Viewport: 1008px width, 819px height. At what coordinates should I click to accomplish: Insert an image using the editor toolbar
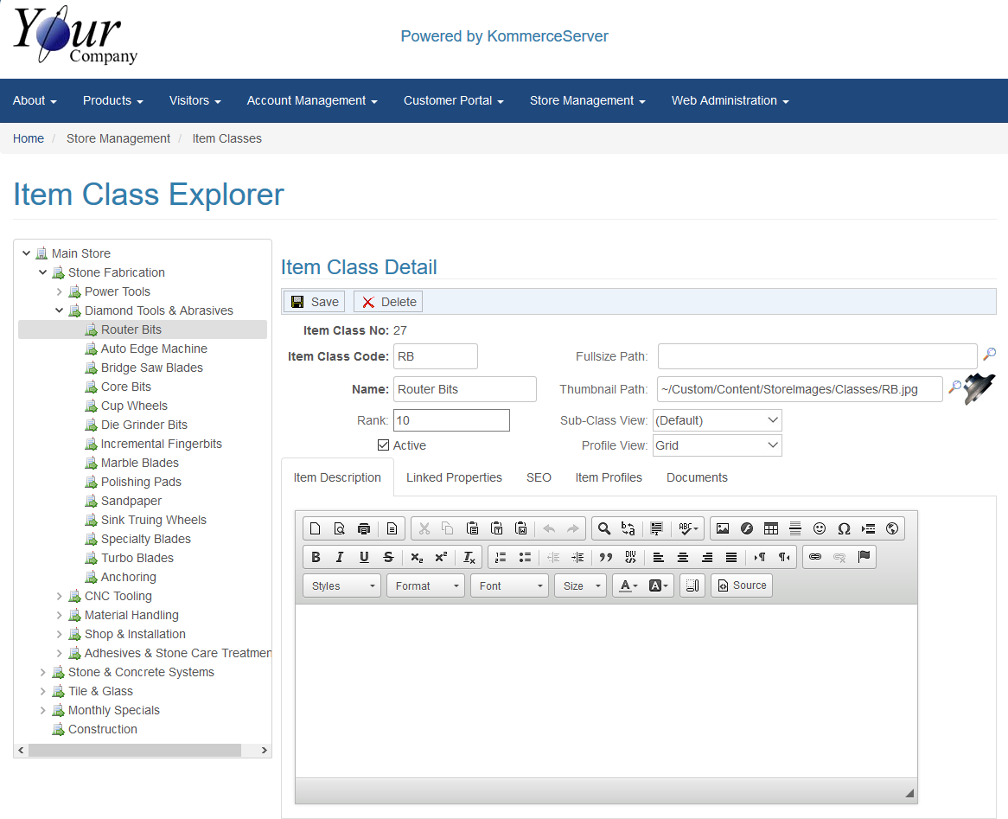click(722, 528)
